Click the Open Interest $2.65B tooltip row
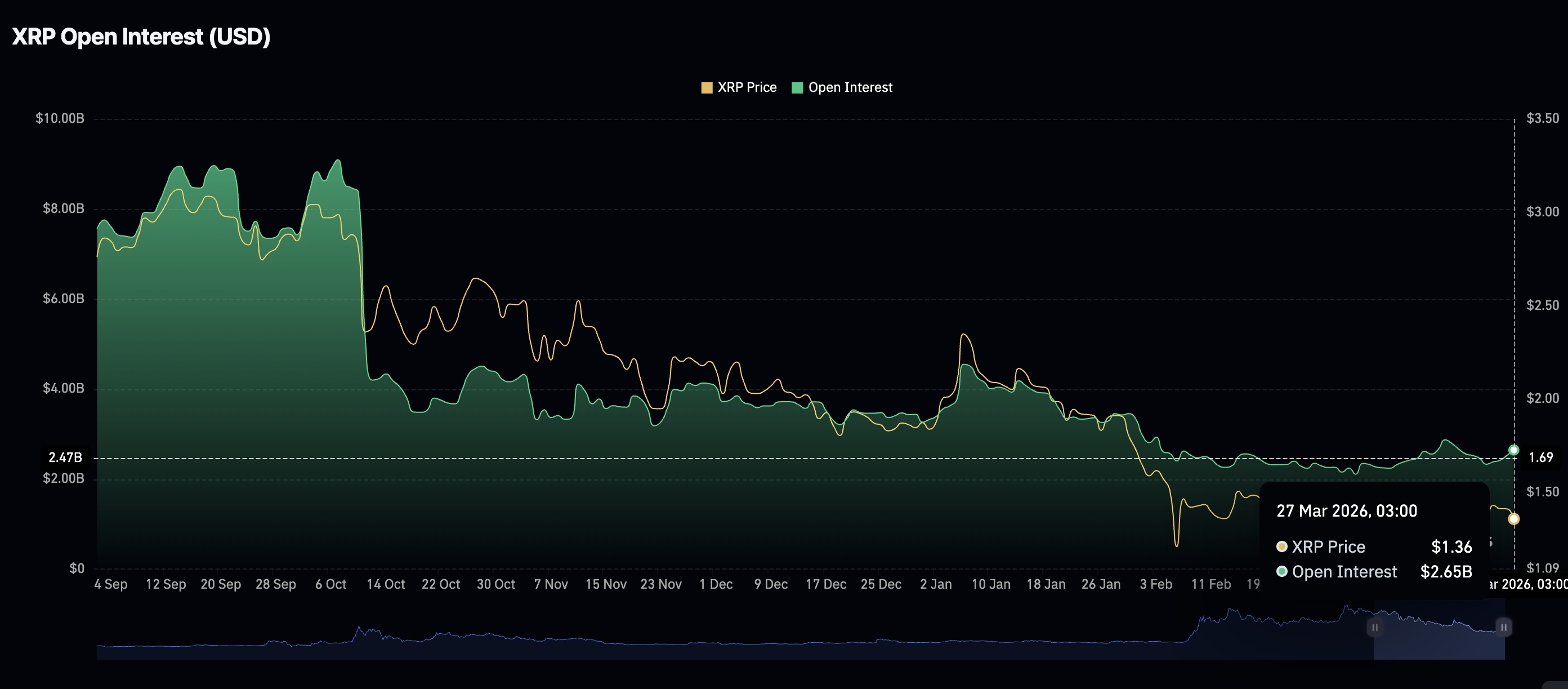 1374,571
